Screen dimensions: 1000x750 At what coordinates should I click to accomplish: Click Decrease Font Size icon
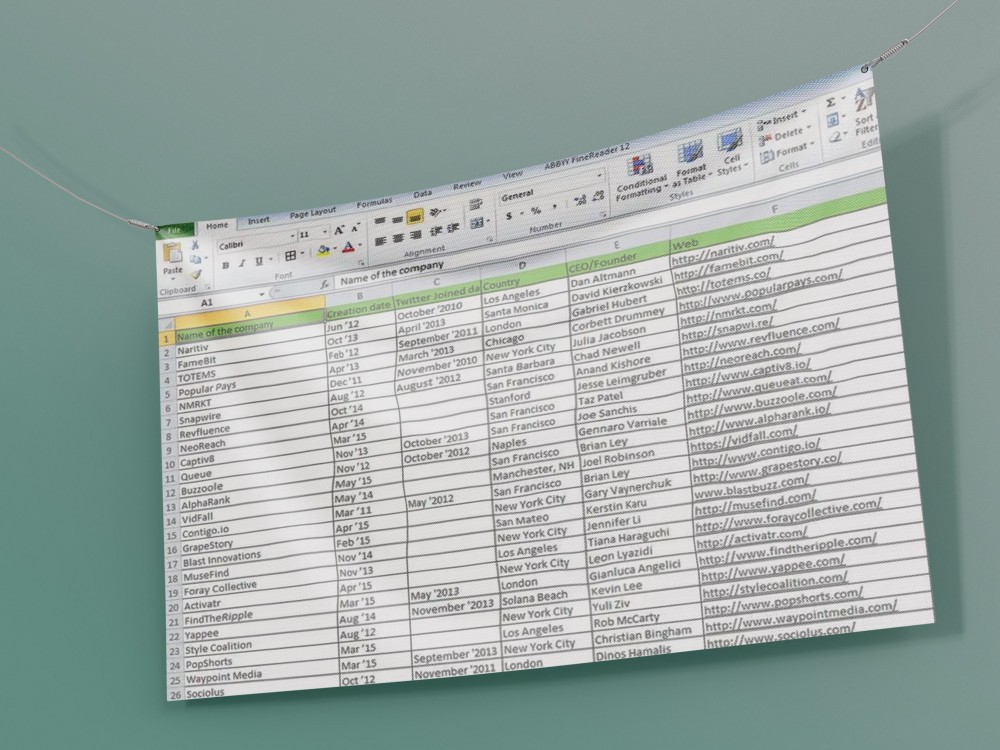tap(355, 228)
